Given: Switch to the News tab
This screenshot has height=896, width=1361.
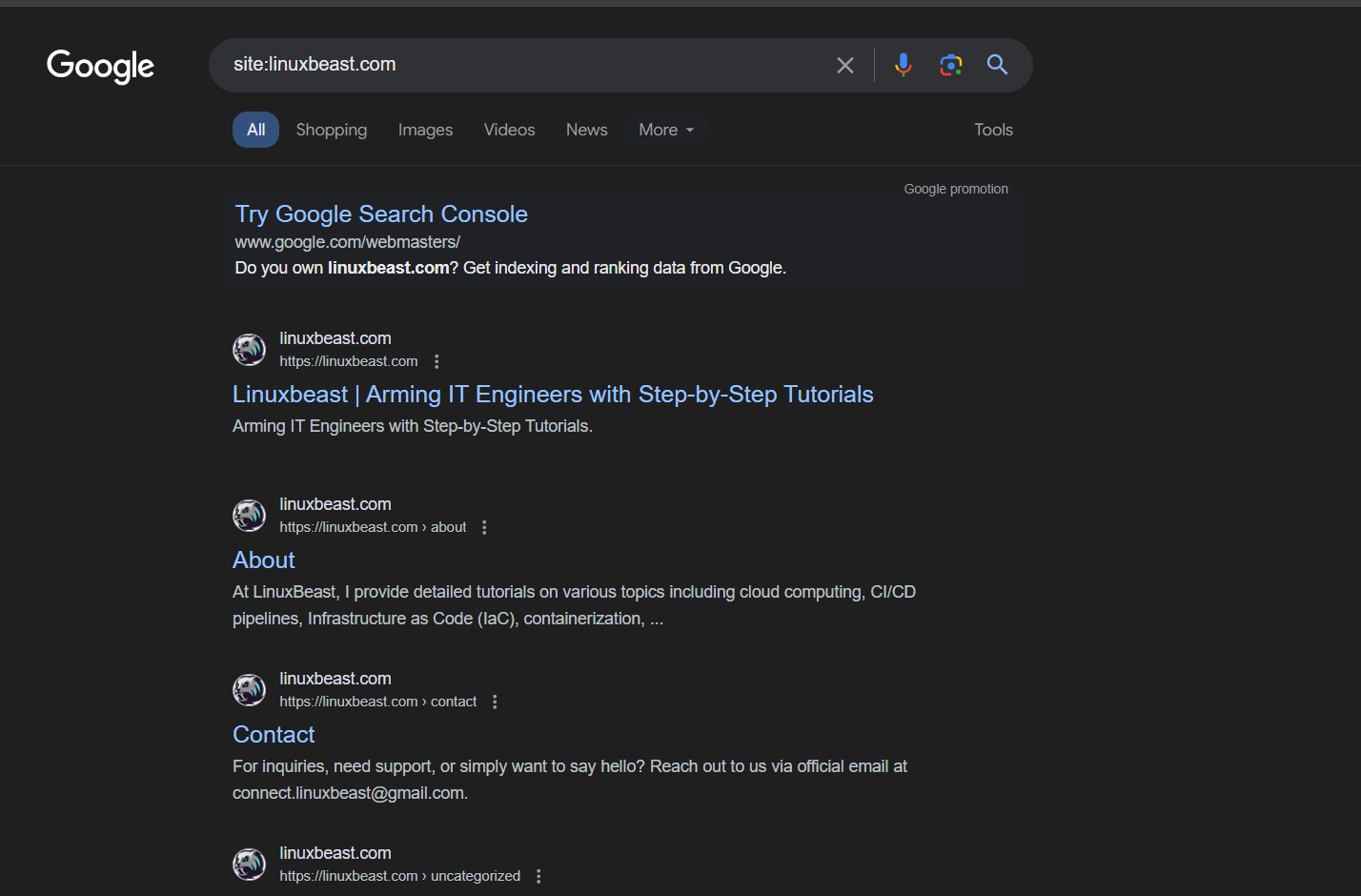Looking at the screenshot, I should tap(586, 130).
